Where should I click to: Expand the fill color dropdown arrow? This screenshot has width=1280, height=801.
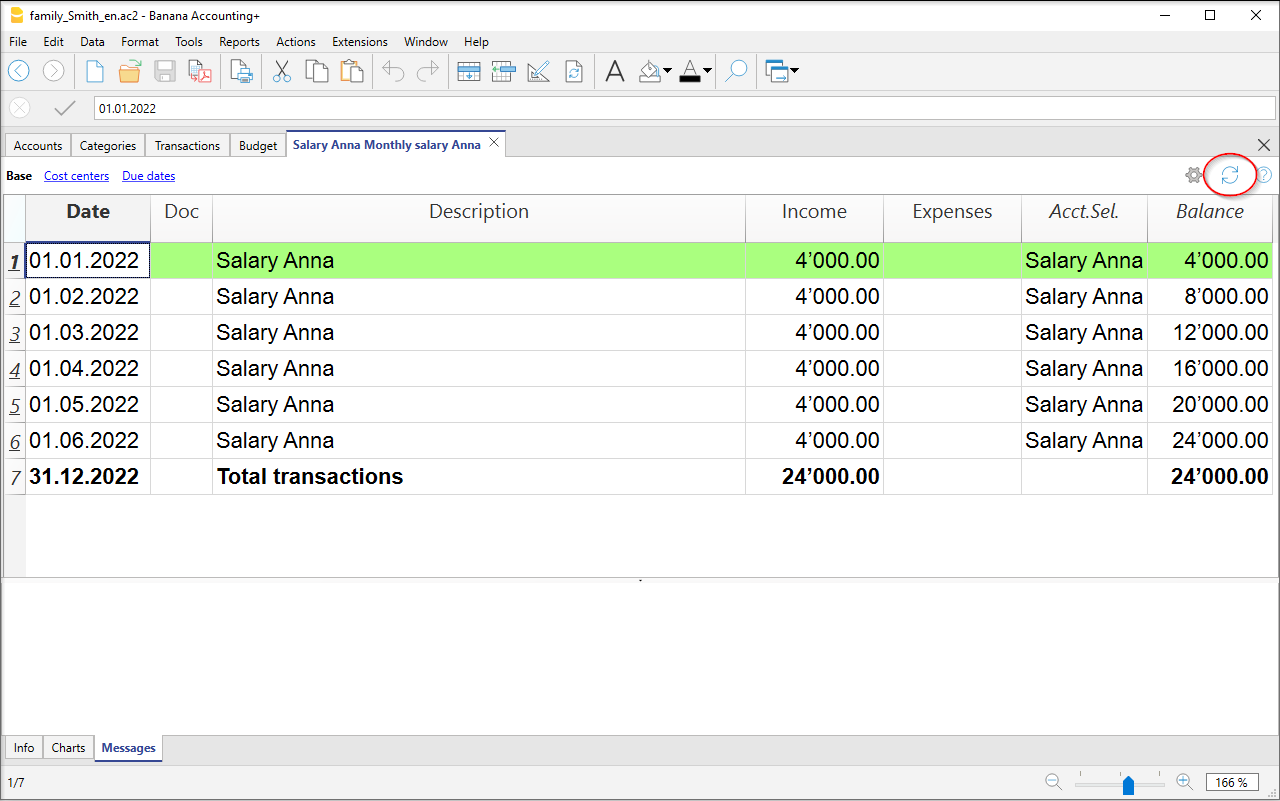(x=667, y=71)
